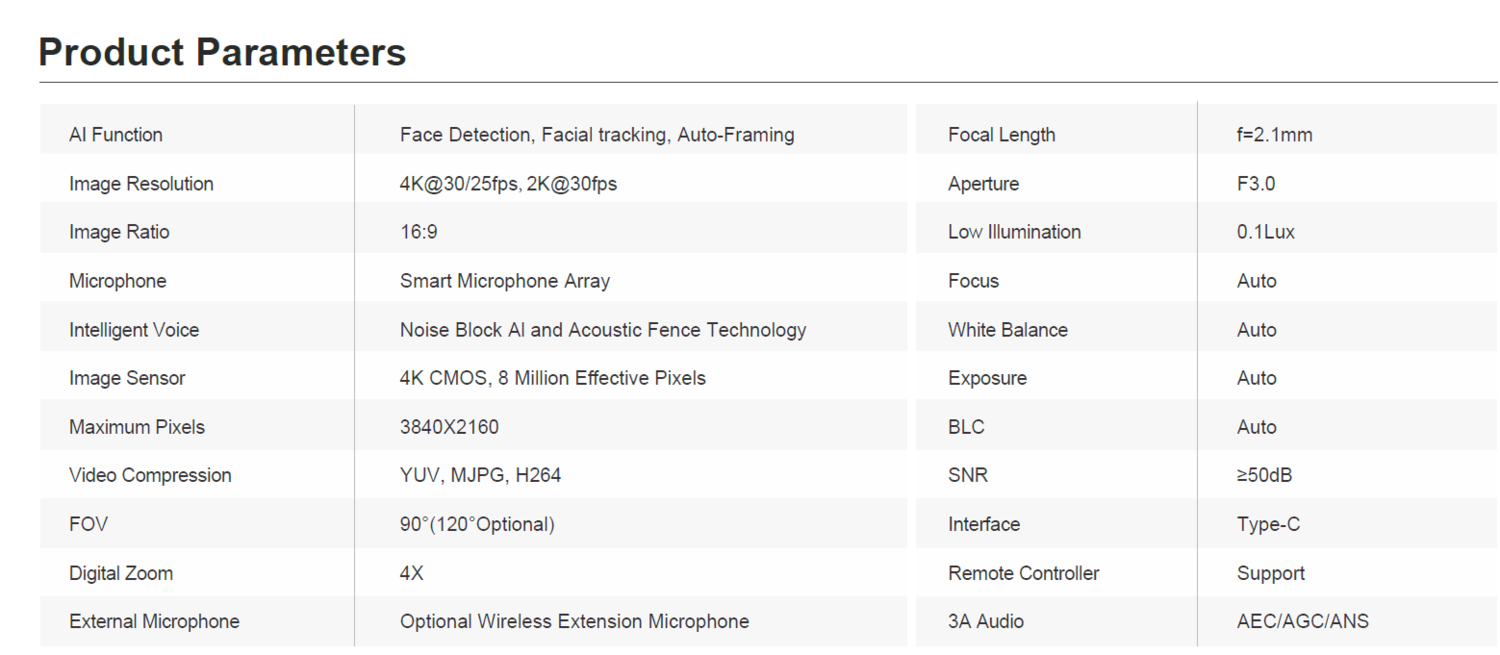
Task: Click Optional Wireless Extension Microphone text
Action: tap(574, 622)
